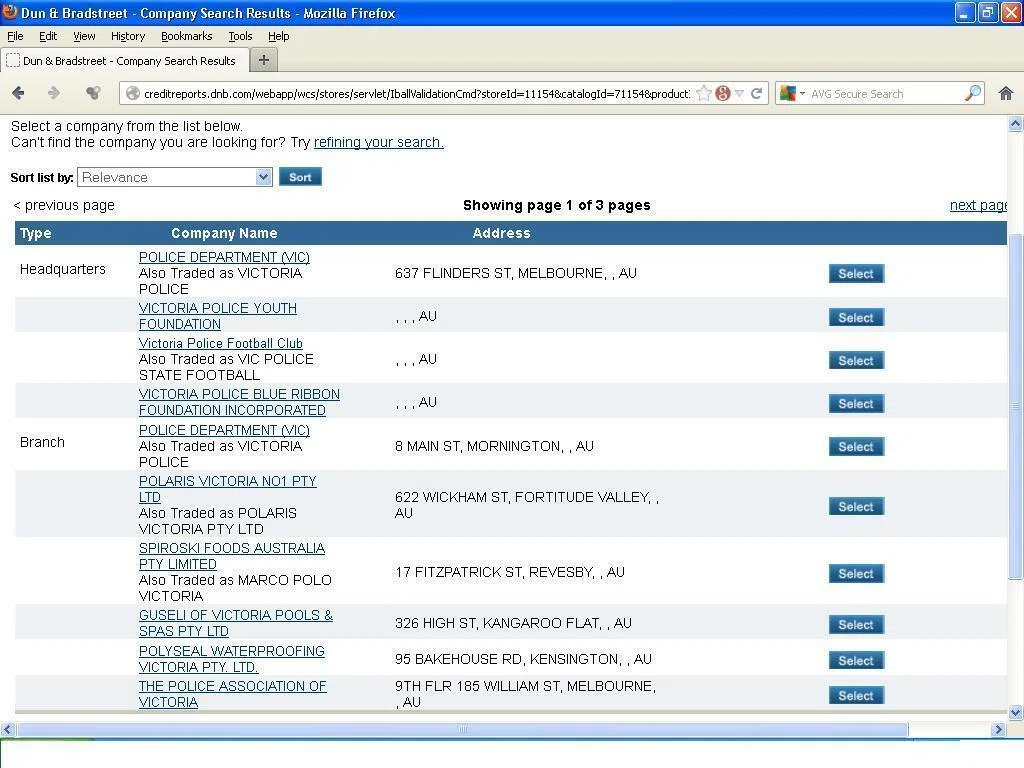
Task: Open SPIROSKI FOODS AUSTRALIA PTY LIMITED link
Action: [x=232, y=556]
